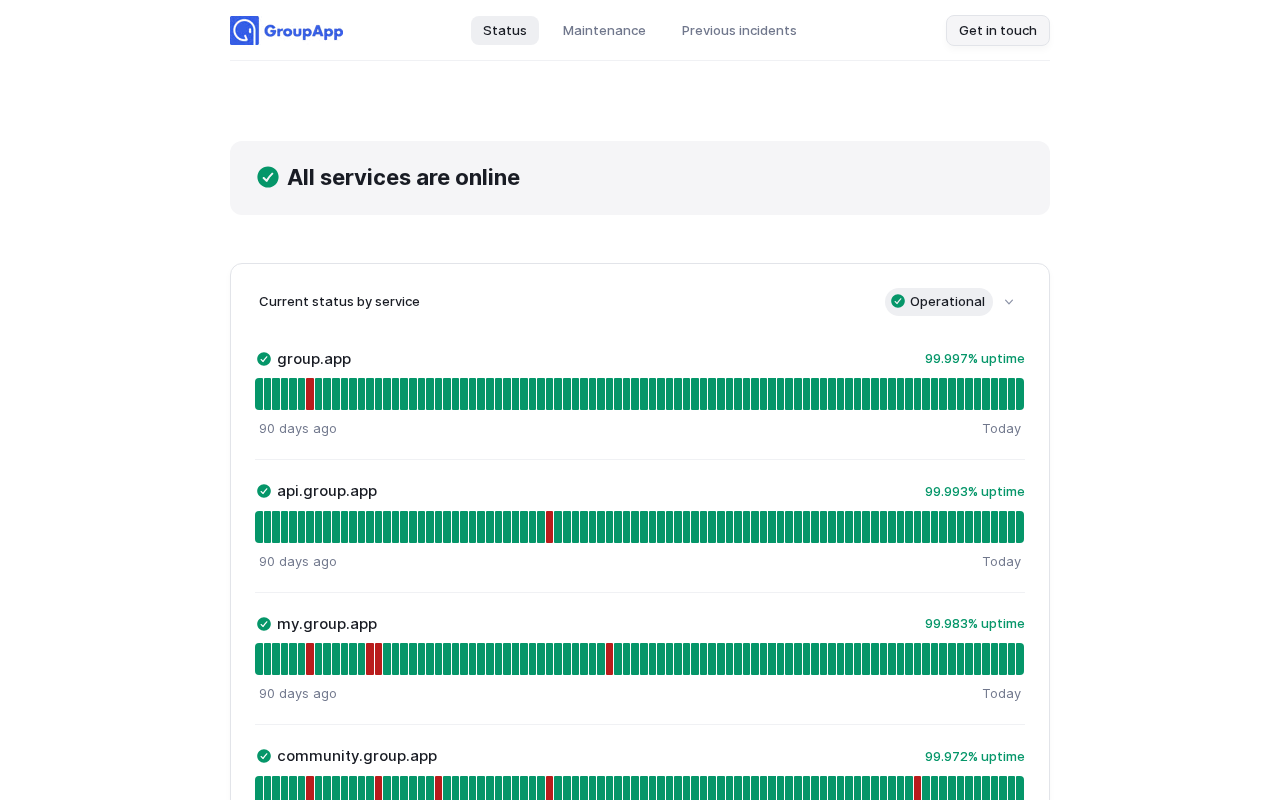Click the GroupApp wordmark link
1280x800 pixels.
304,31
